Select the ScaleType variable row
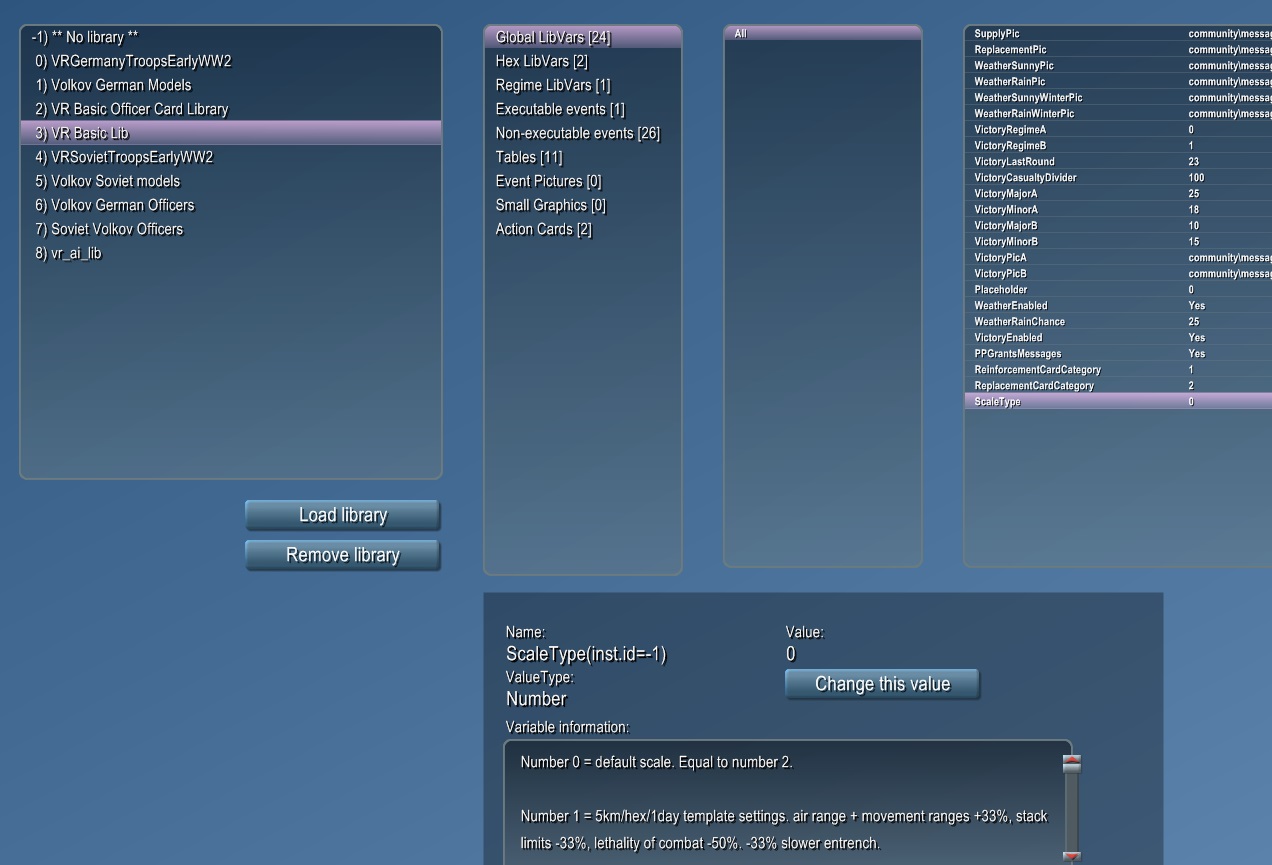This screenshot has width=1272, height=865. click(1119, 402)
